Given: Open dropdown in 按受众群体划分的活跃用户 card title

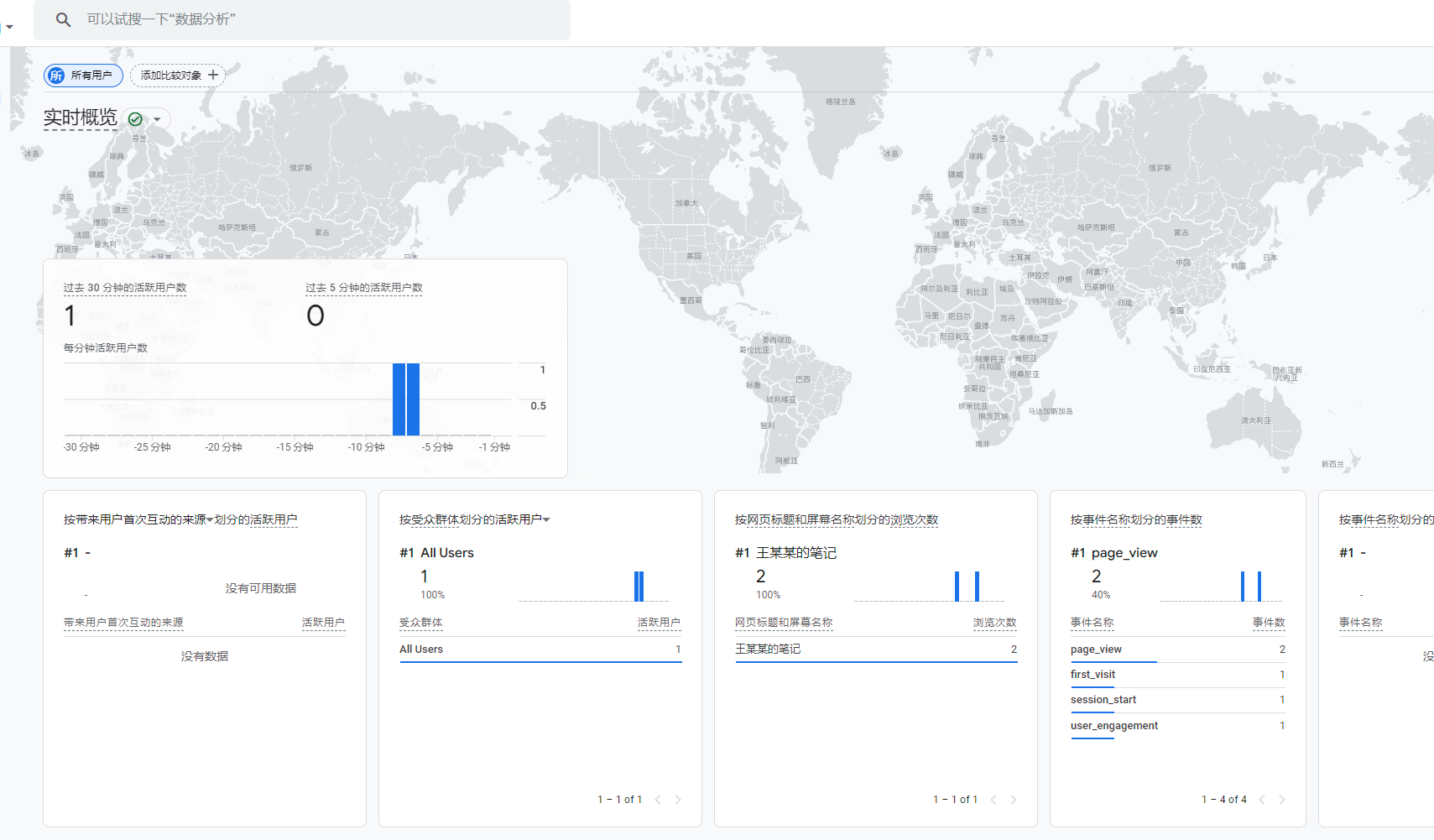Looking at the screenshot, I should [546, 519].
